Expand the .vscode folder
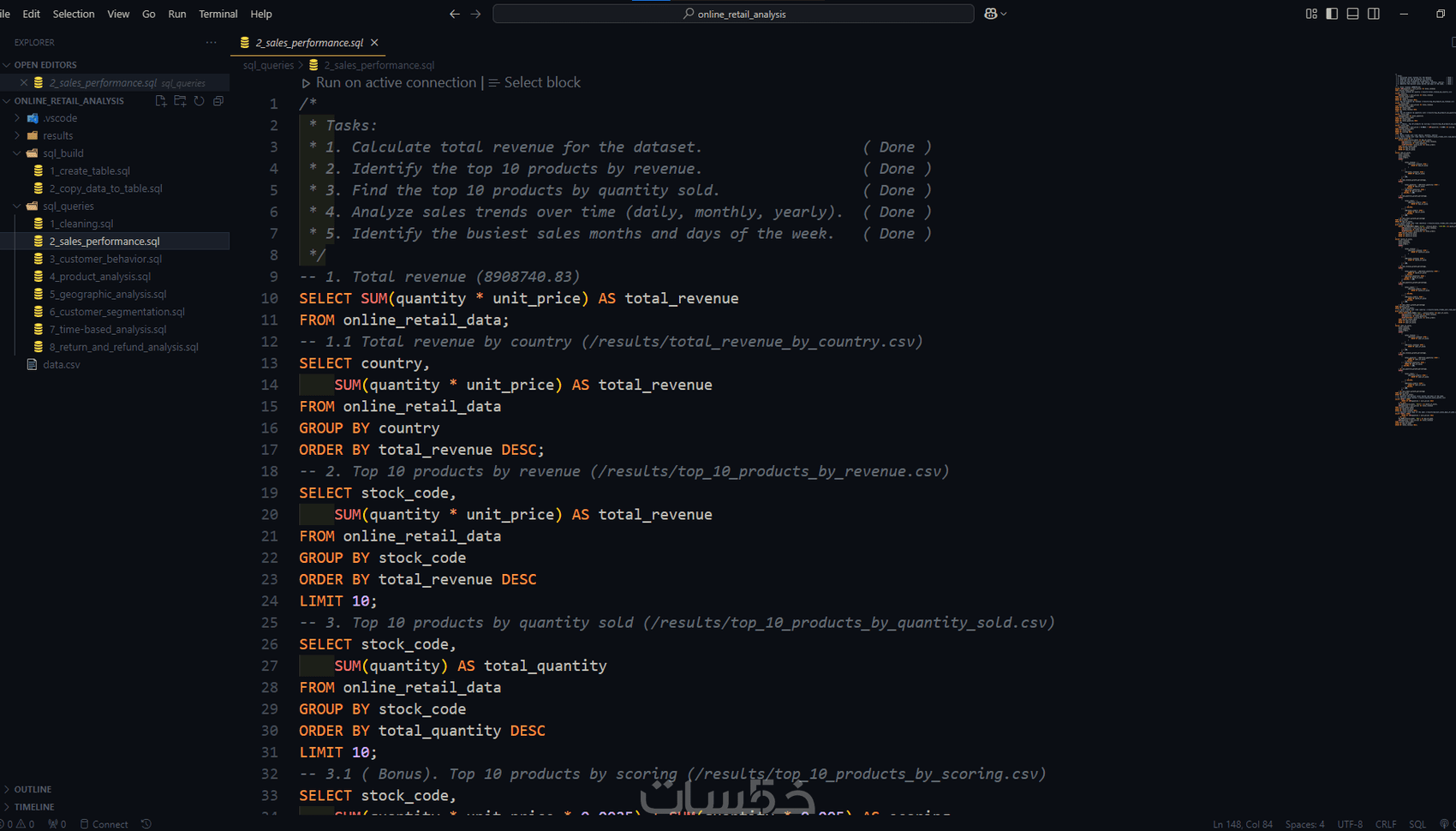 pos(17,118)
